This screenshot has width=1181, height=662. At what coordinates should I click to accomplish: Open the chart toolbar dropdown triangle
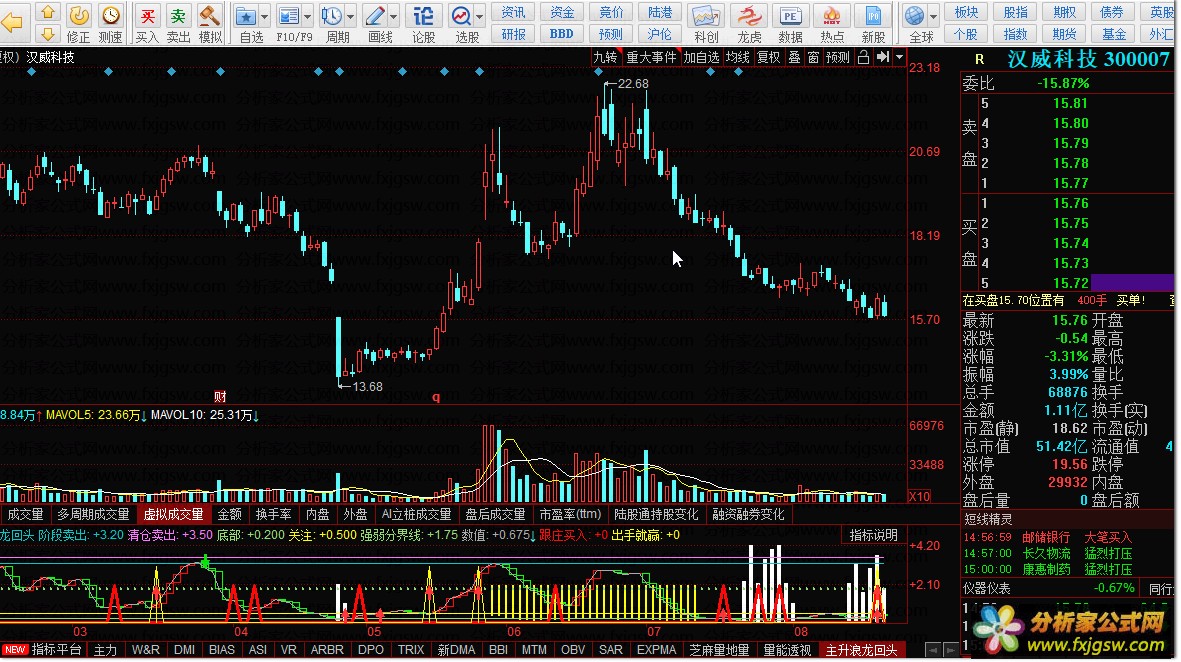click(x=899, y=57)
